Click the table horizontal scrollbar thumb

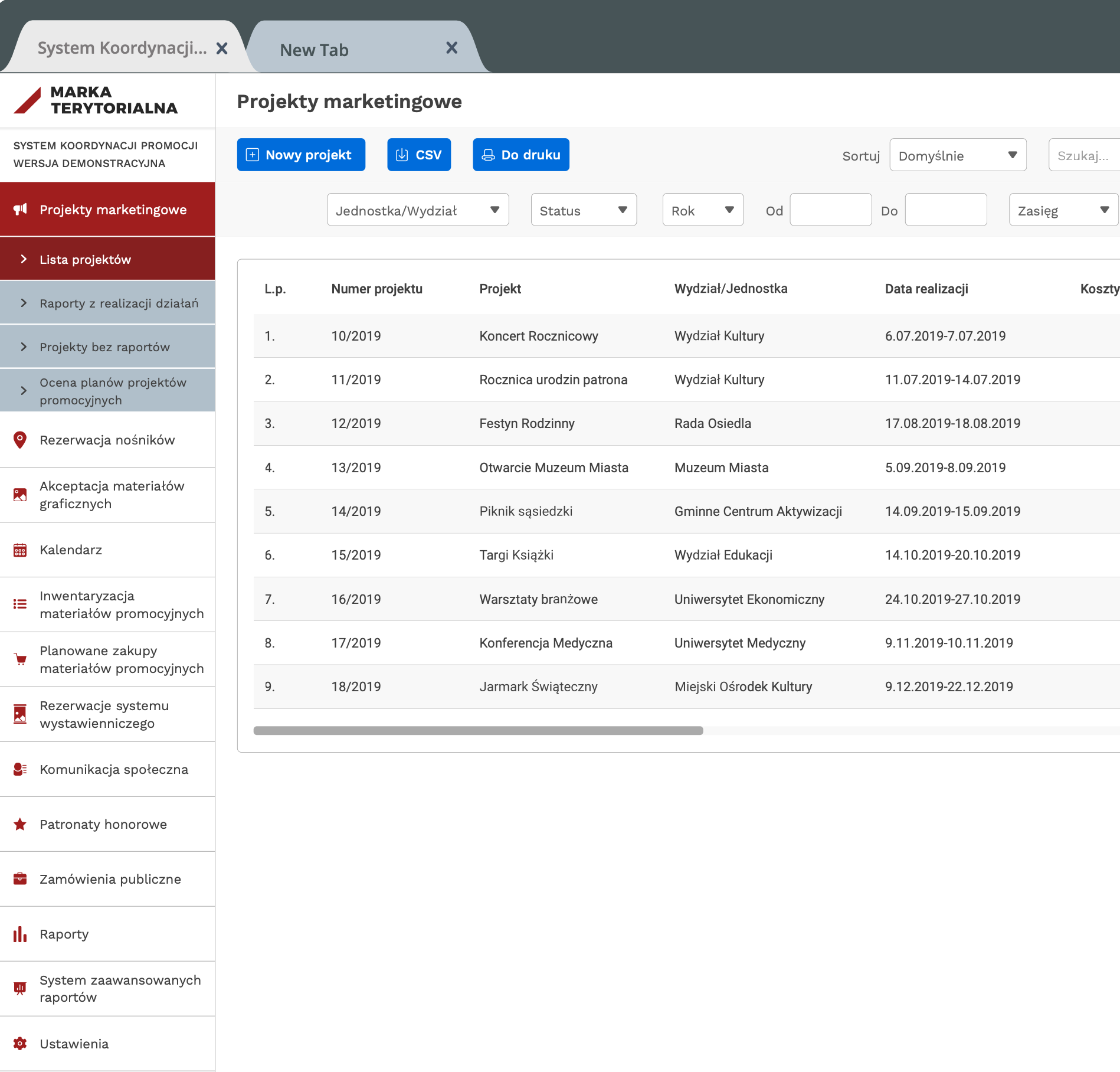coord(478,731)
